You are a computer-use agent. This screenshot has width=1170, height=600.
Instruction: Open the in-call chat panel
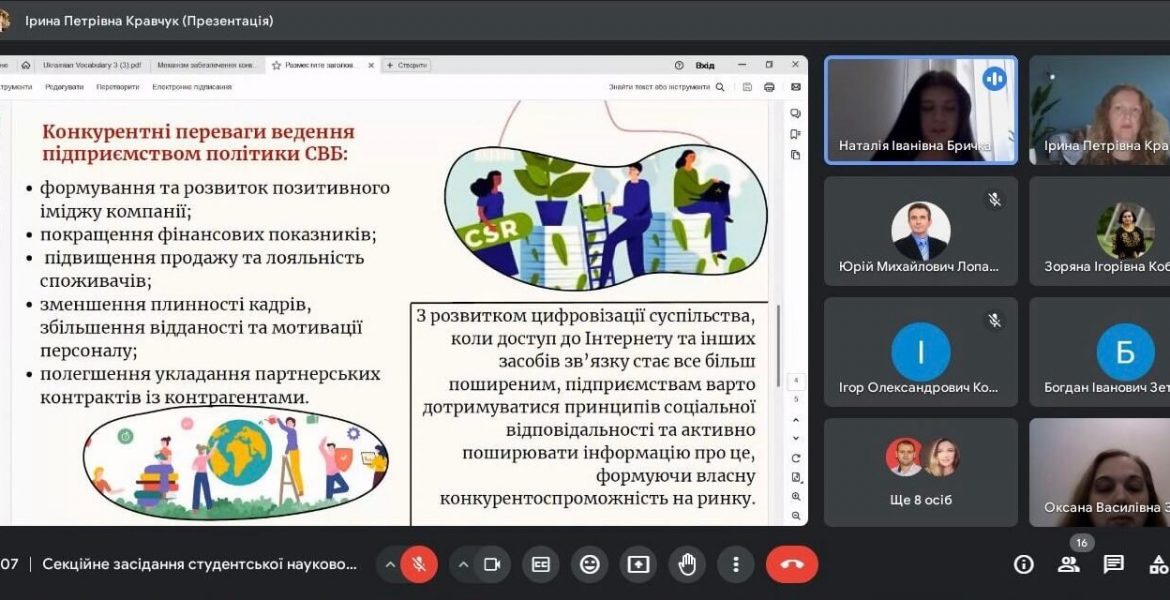pyautogui.click(x=1113, y=564)
